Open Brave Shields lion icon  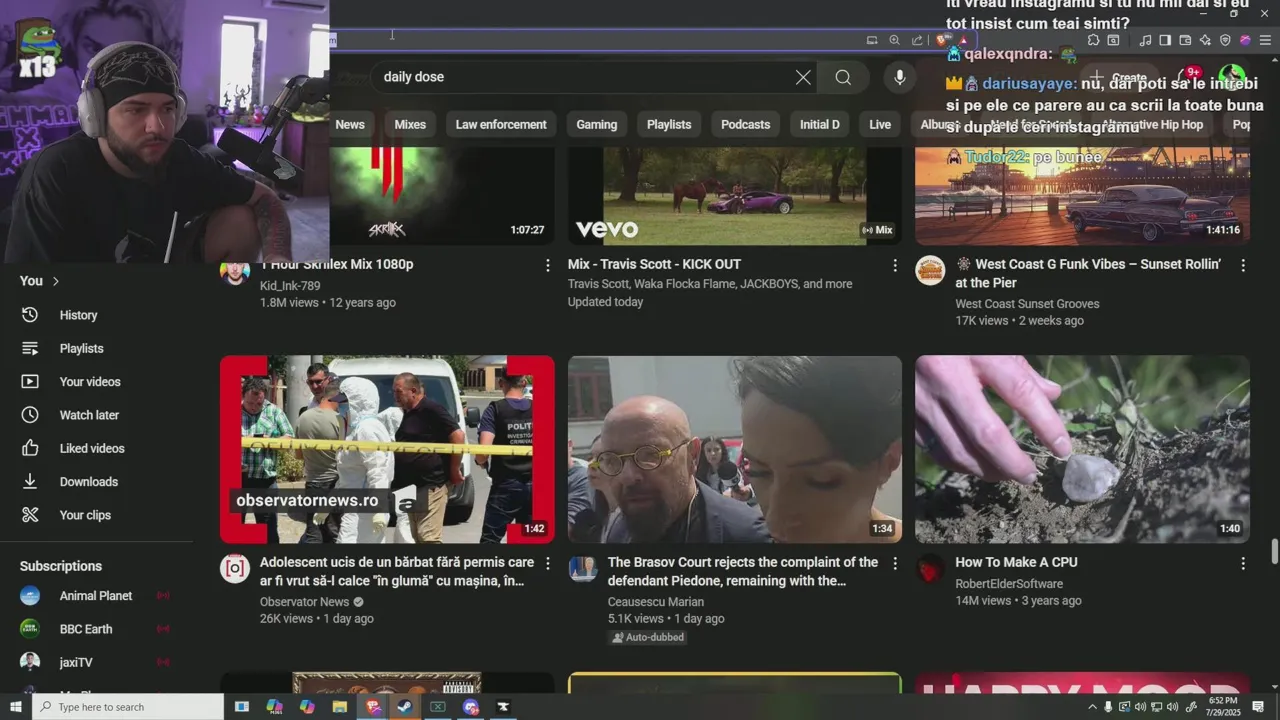[943, 40]
